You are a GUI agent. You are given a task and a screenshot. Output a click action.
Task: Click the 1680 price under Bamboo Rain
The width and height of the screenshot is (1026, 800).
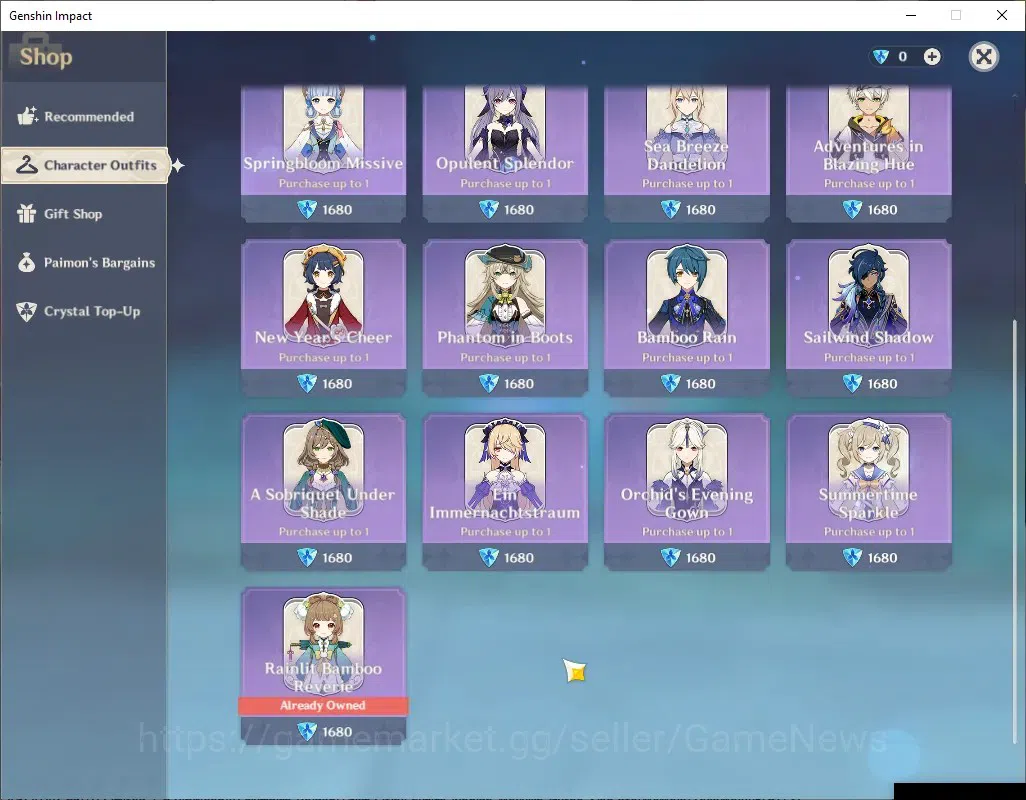701,384
